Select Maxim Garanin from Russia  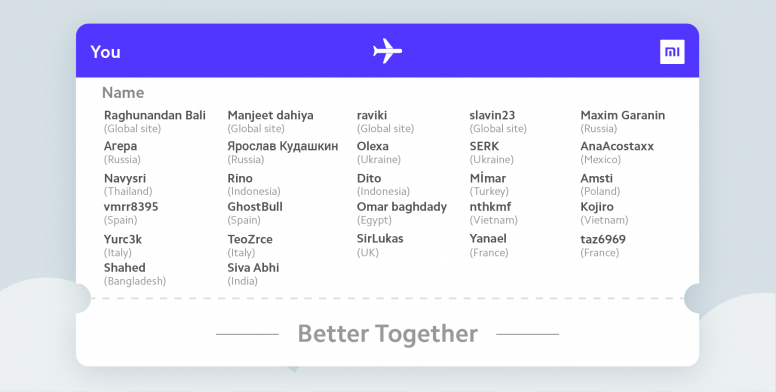pos(623,115)
